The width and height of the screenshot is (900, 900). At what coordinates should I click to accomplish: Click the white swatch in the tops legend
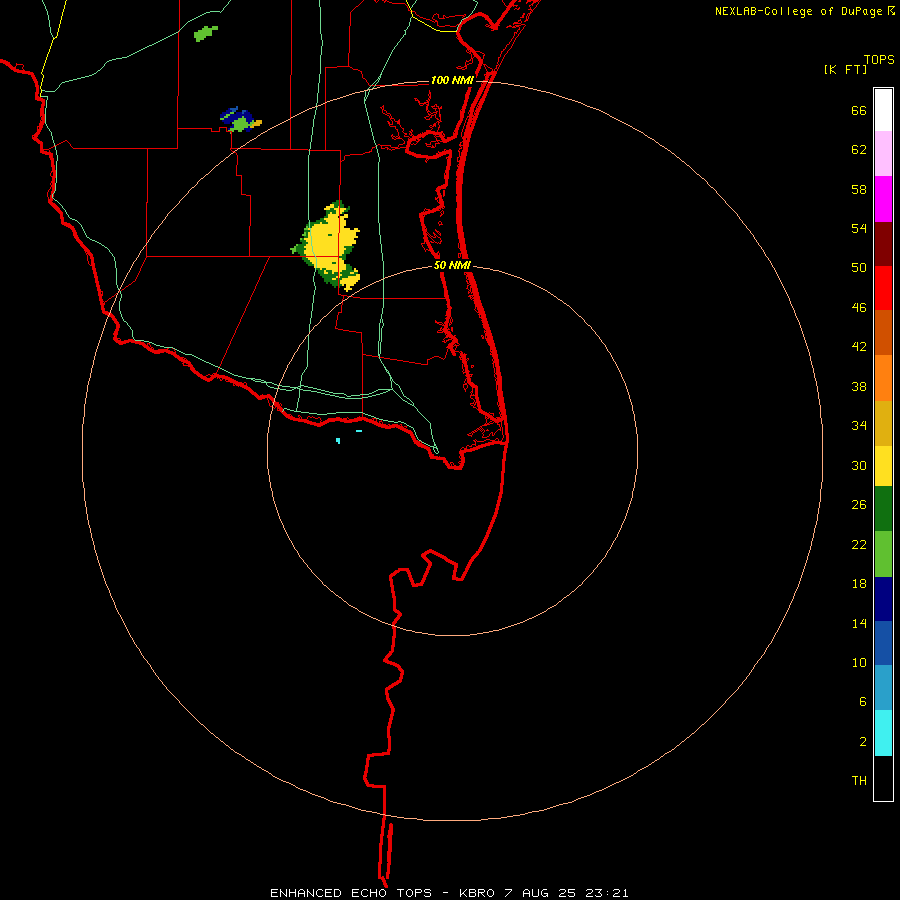[x=883, y=110]
